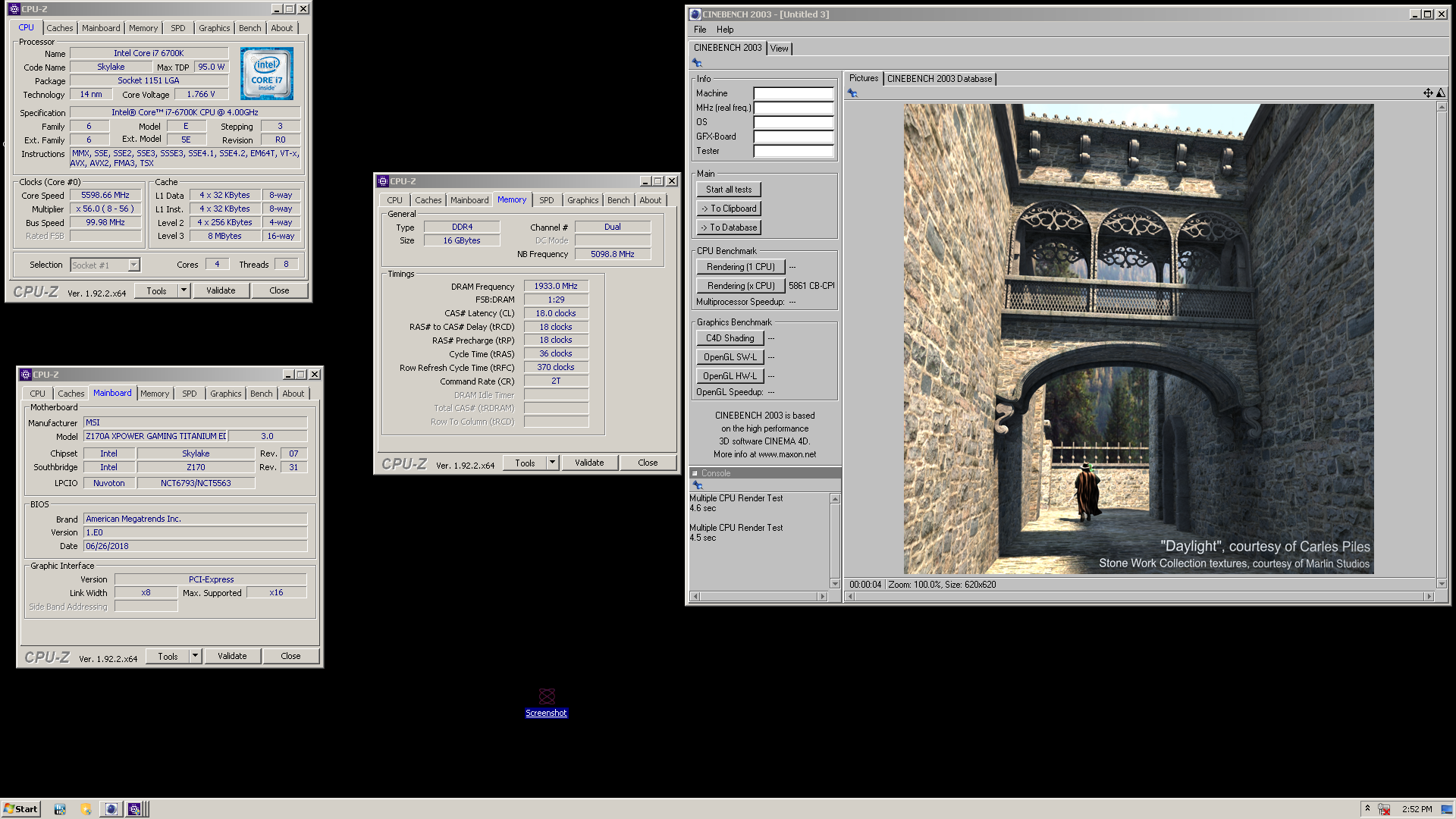
Task: Click the Show Desktop button at the taskbar's right end
Action: pyautogui.click(x=1447, y=809)
